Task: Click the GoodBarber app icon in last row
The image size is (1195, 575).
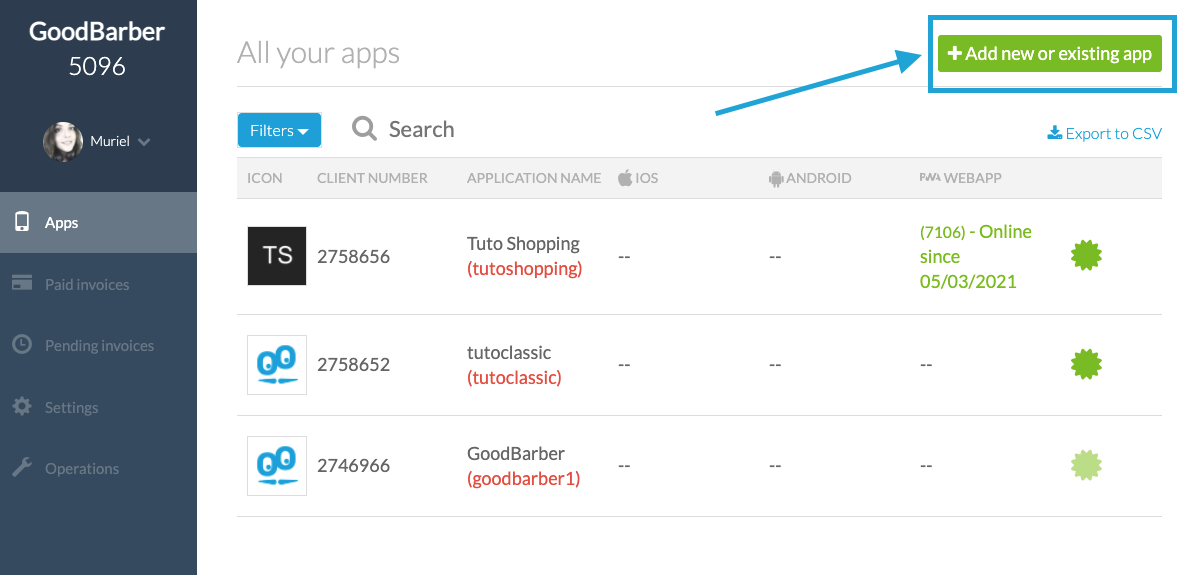Action: coord(277,466)
